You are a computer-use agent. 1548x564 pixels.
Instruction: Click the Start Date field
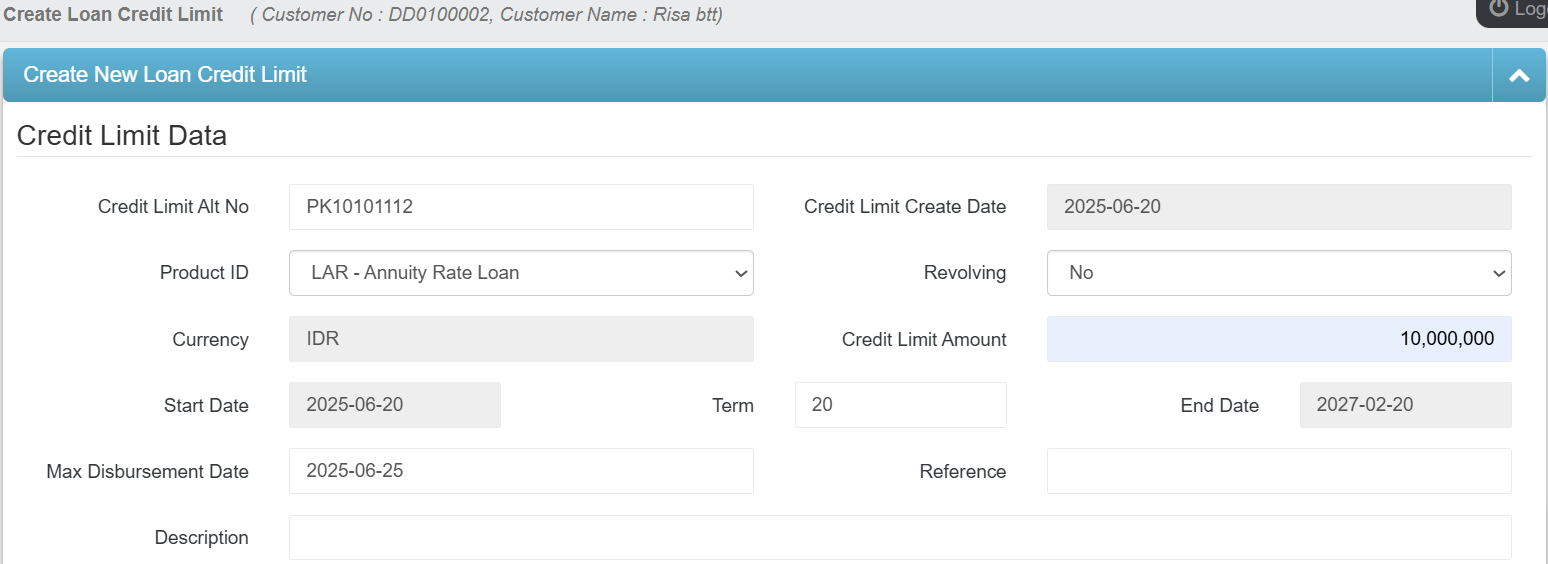pyautogui.click(x=395, y=405)
